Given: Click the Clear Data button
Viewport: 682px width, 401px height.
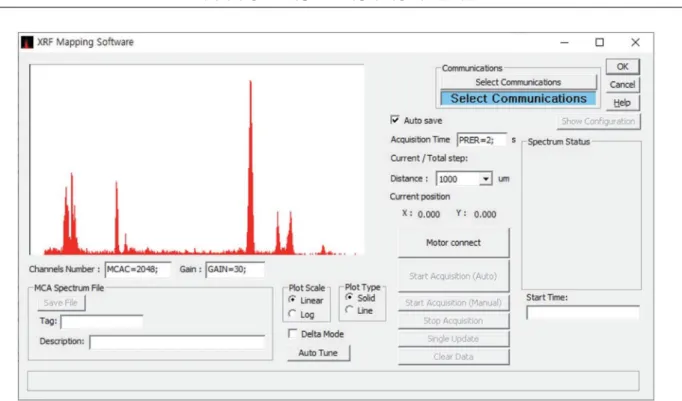Looking at the screenshot, I should click(453, 357).
